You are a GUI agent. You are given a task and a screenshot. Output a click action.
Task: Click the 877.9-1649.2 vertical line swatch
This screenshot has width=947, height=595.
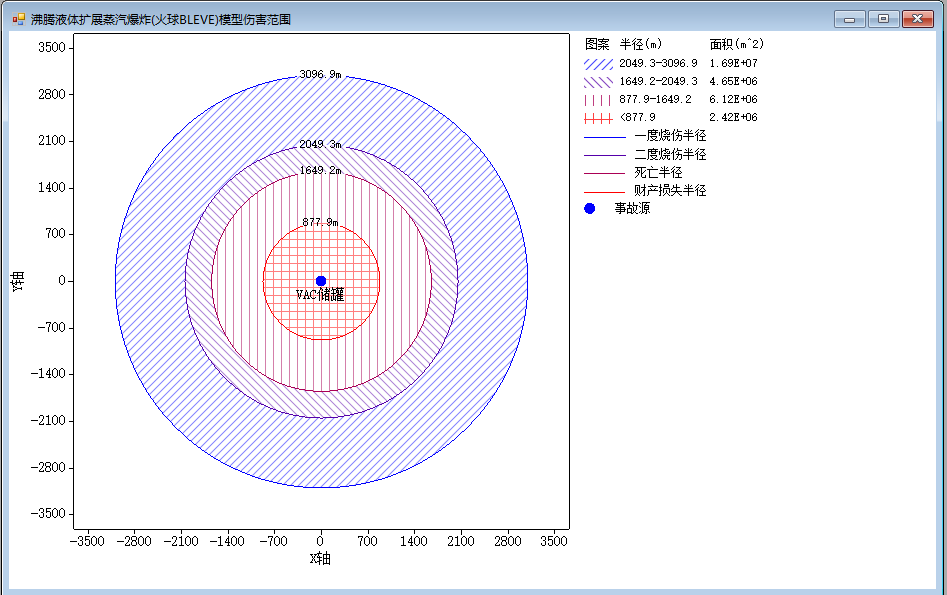(599, 100)
